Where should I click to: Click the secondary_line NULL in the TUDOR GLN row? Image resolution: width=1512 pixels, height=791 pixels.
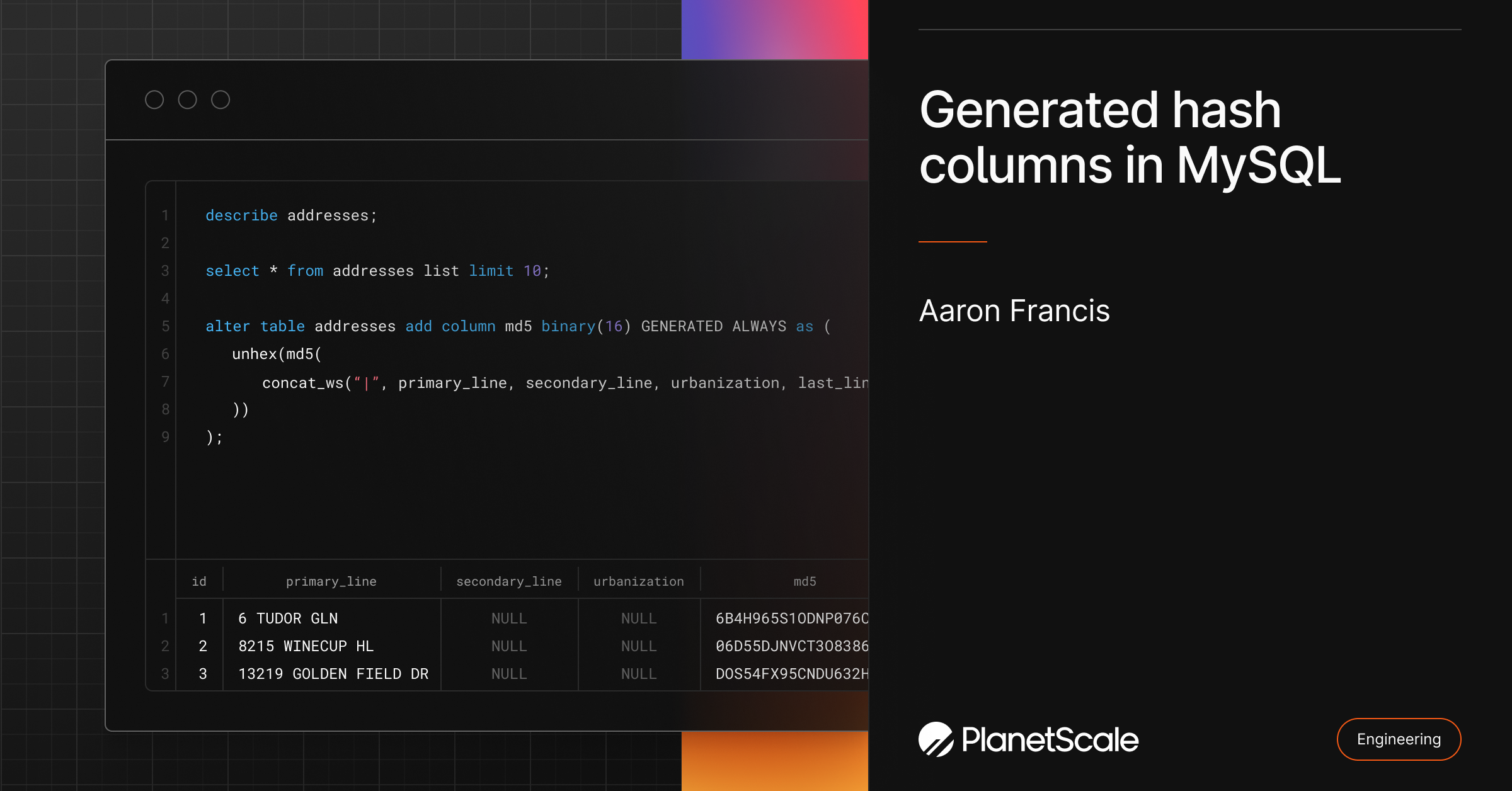pyautogui.click(x=509, y=618)
